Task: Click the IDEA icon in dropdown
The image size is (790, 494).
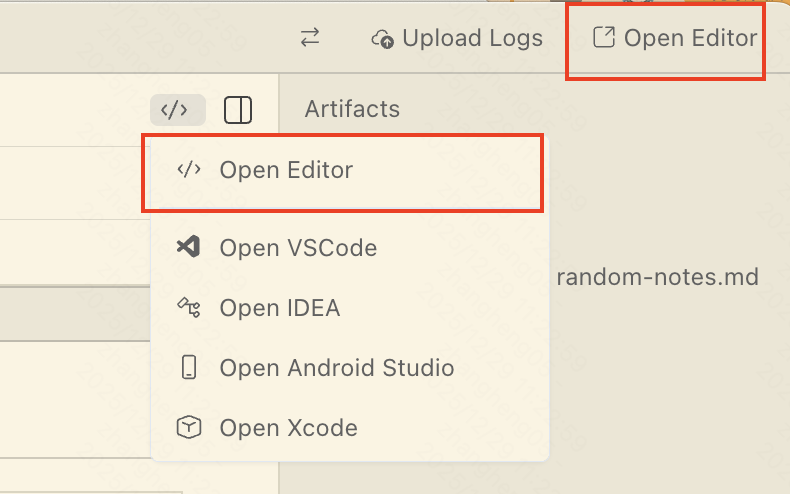Action: (188, 307)
